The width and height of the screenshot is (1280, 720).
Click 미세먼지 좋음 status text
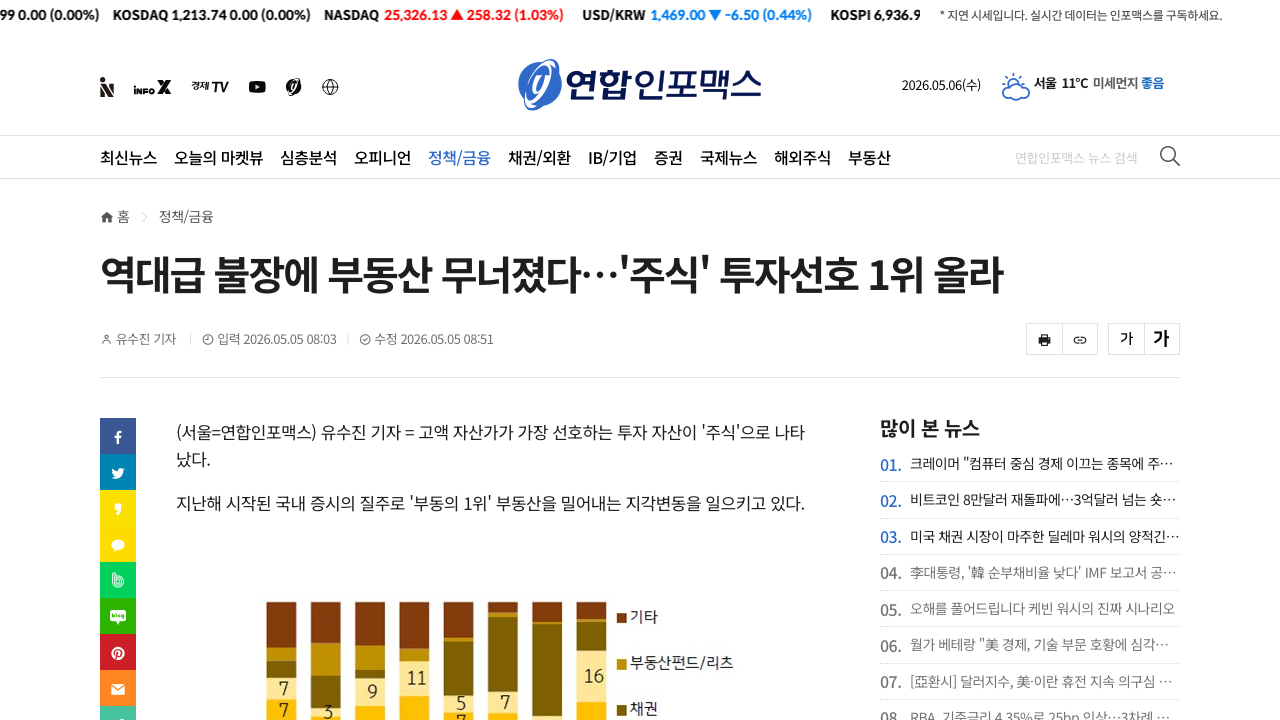pos(1128,83)
